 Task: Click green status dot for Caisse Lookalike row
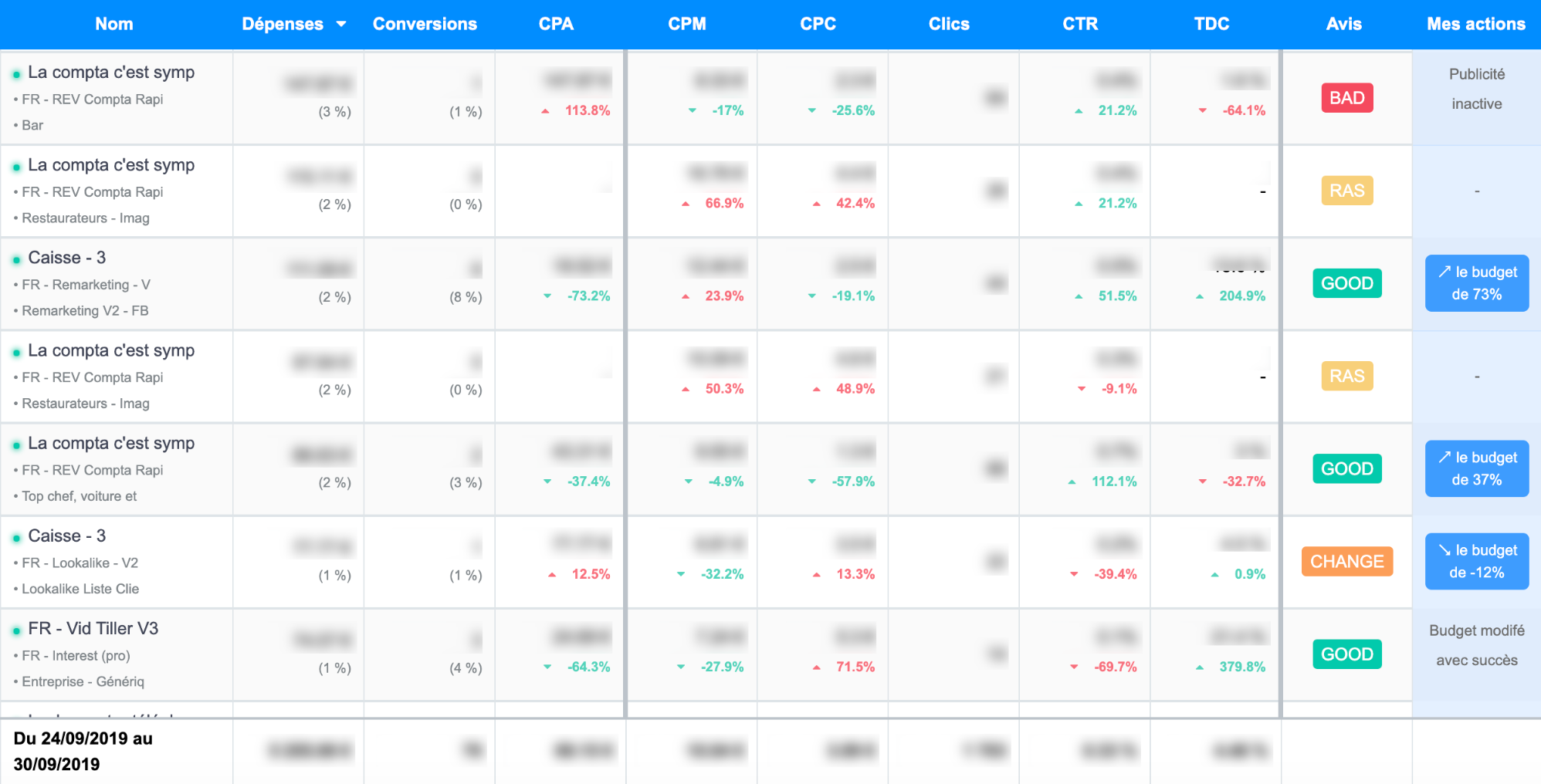point(16,538)
